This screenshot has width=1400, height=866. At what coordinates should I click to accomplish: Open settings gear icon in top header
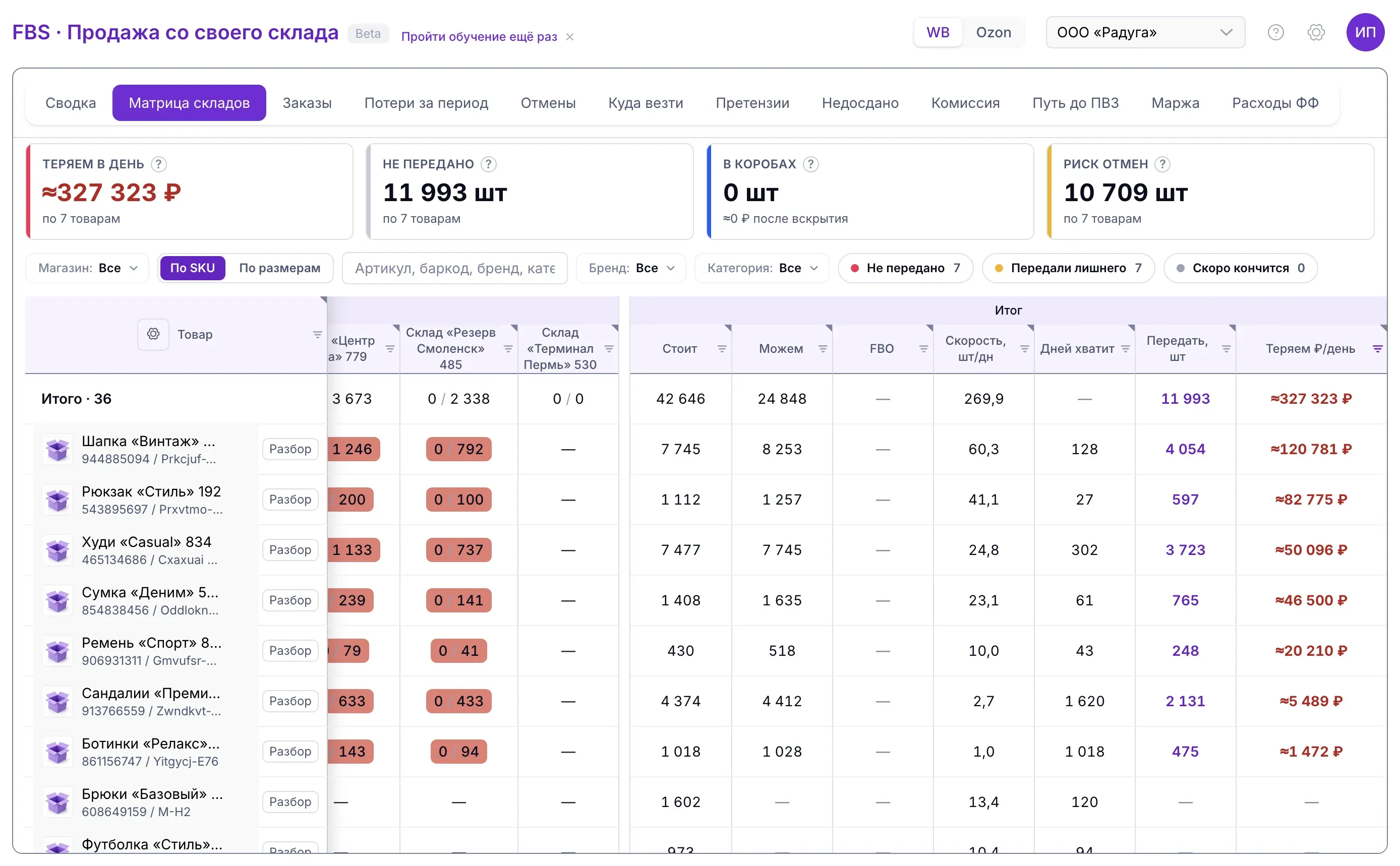[1316, 33]
